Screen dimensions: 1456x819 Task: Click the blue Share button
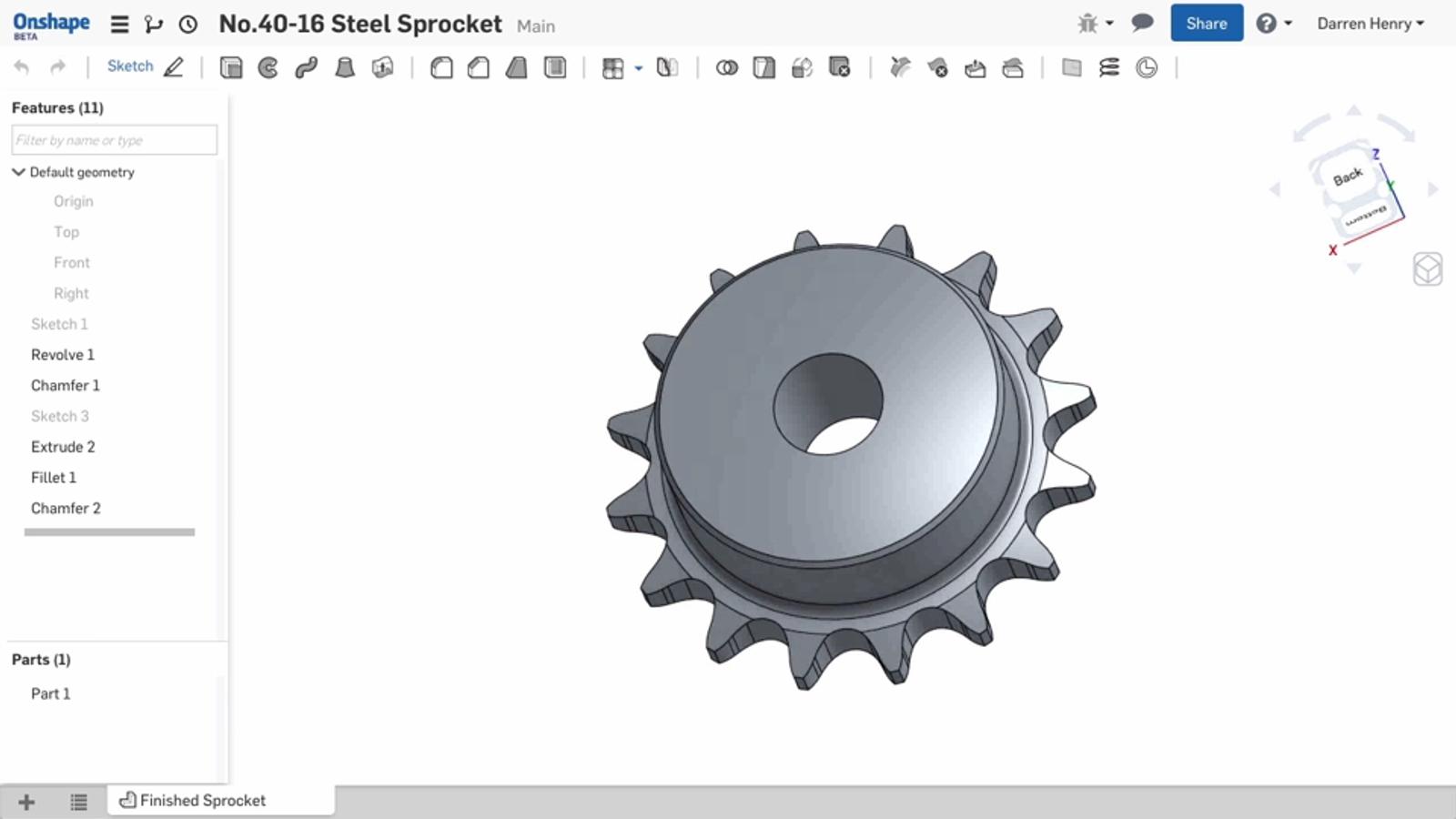[1206, 24]
